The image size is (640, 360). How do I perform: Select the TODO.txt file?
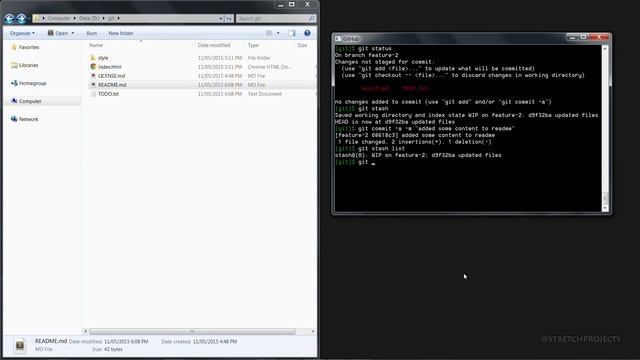click(108, 94)
